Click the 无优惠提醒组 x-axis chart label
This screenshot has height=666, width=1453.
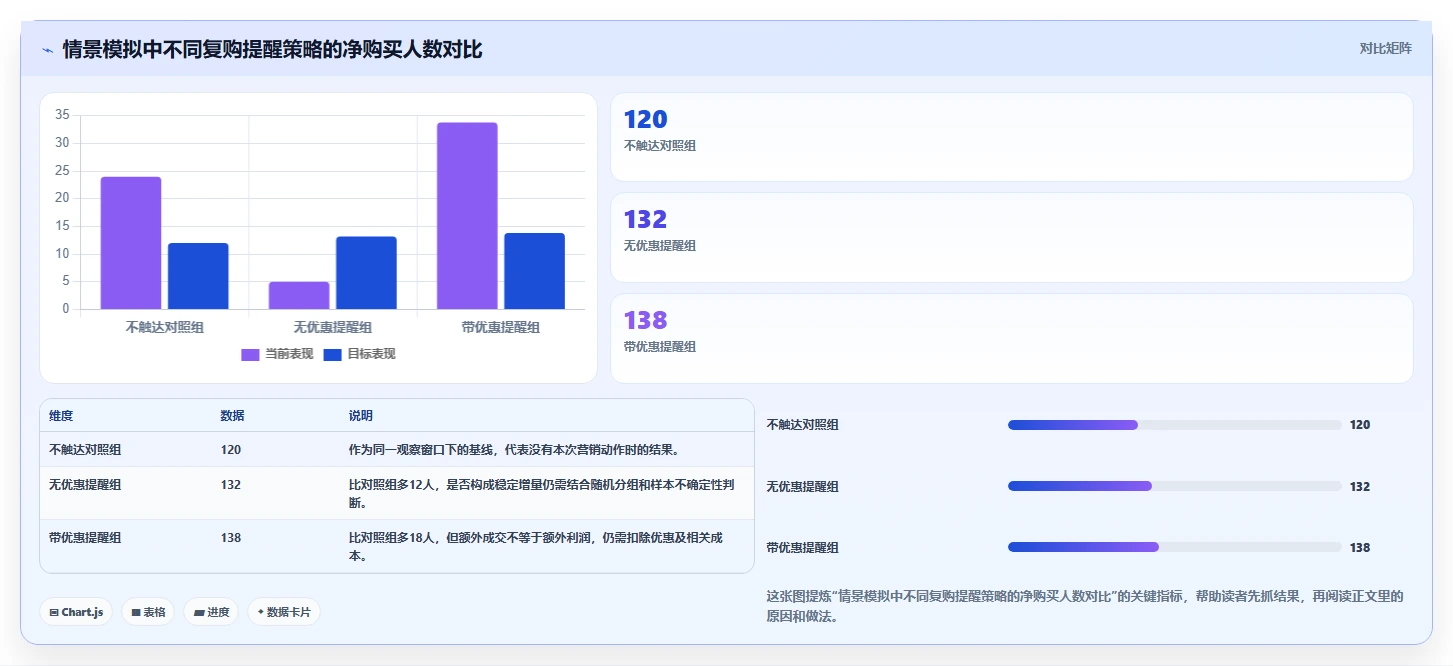333,327
